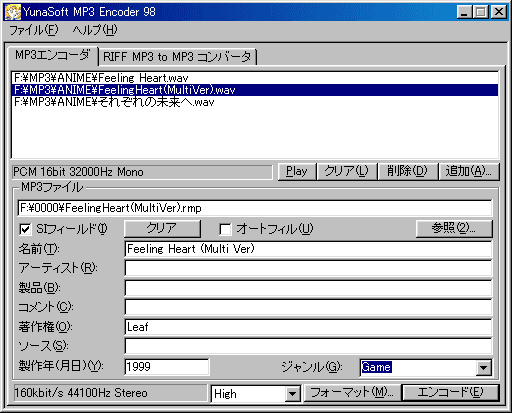Play the selected wav file
Screen dimensions: 512x413
click(x=297, y=172)
